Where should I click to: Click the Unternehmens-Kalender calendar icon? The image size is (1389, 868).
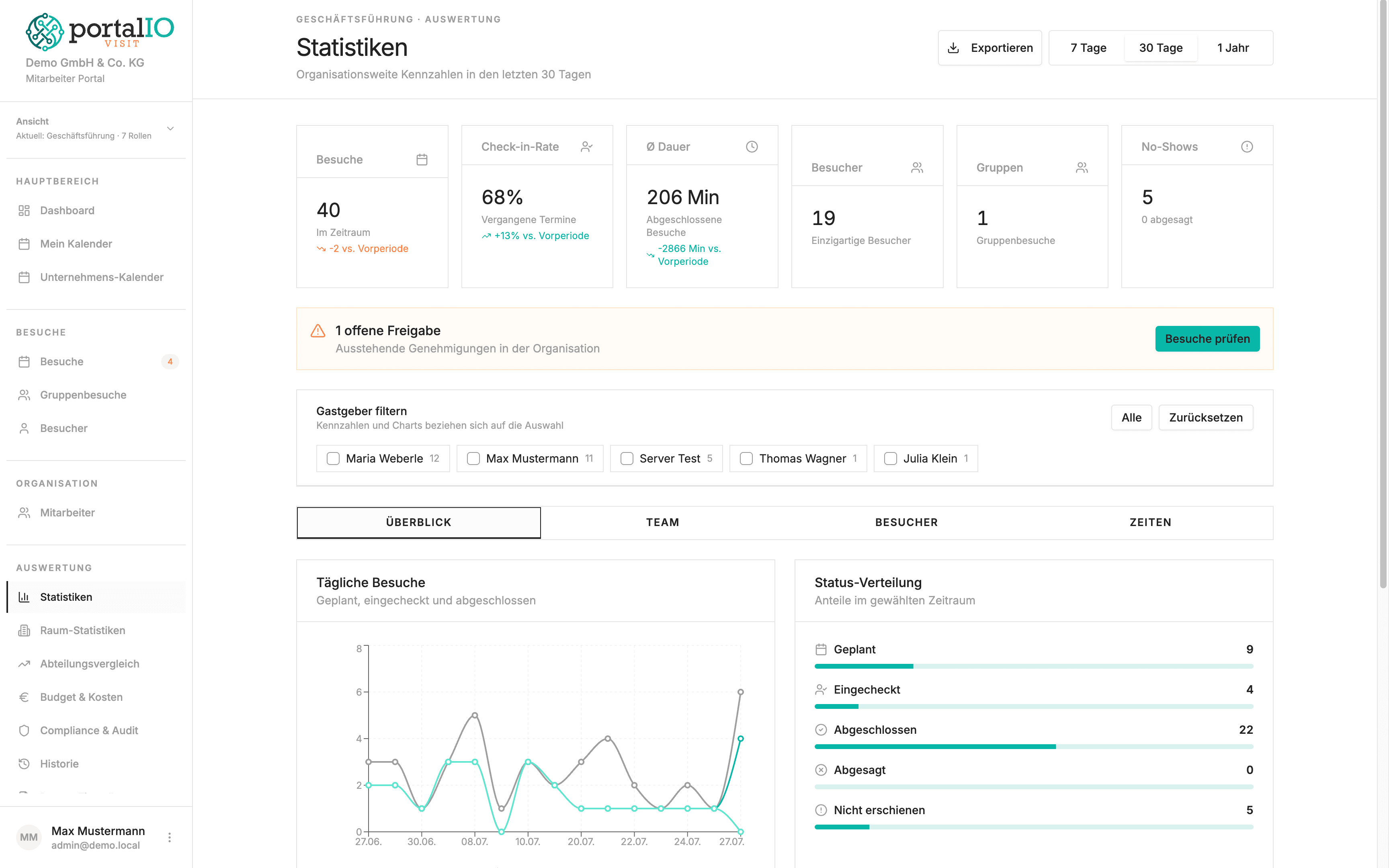[x=24, y=277]
